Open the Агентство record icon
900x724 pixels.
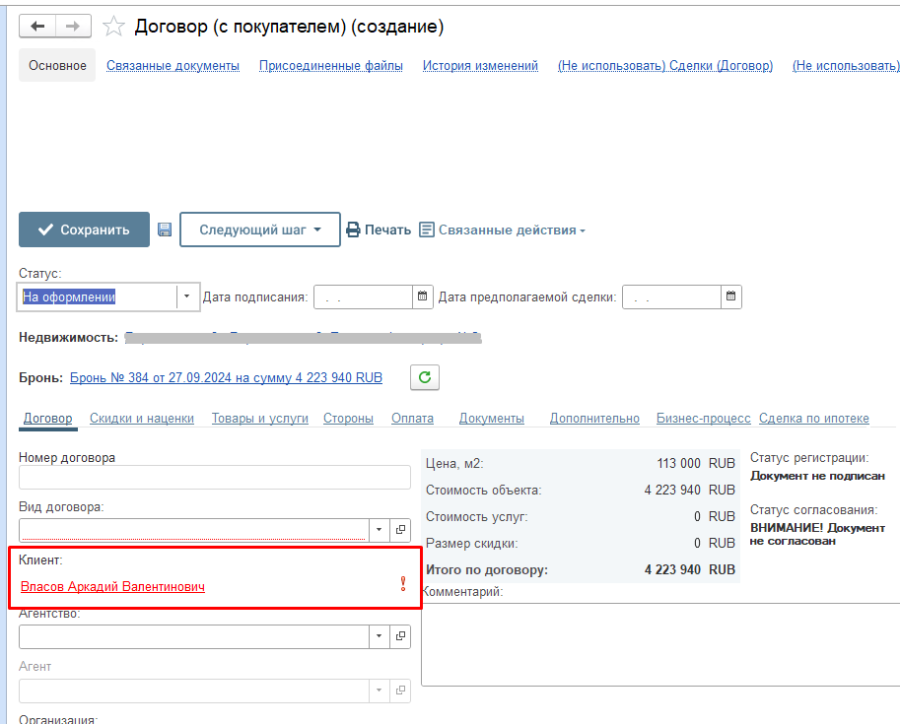(400, 636)
